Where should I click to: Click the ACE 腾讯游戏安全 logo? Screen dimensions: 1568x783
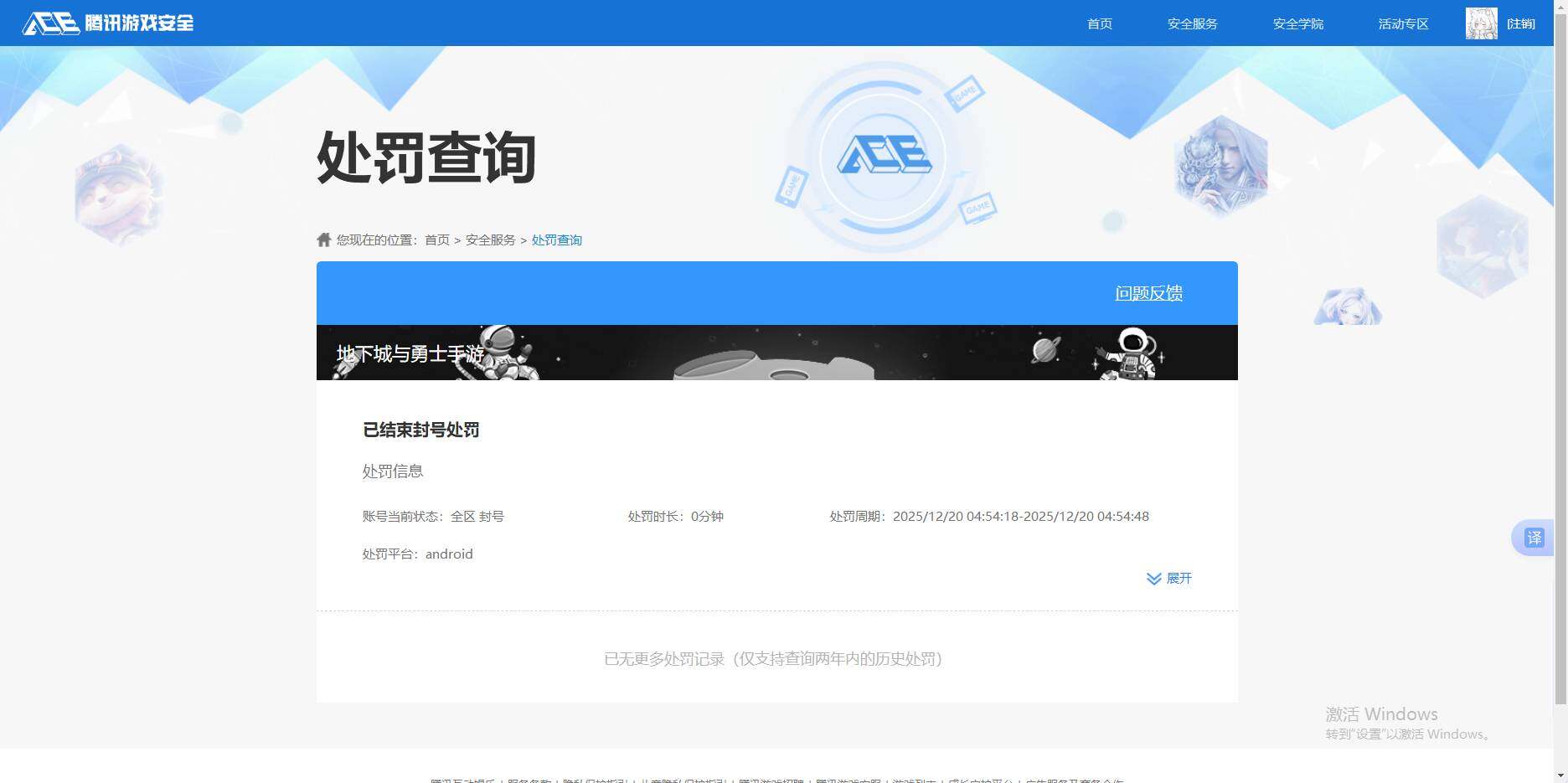107,23
